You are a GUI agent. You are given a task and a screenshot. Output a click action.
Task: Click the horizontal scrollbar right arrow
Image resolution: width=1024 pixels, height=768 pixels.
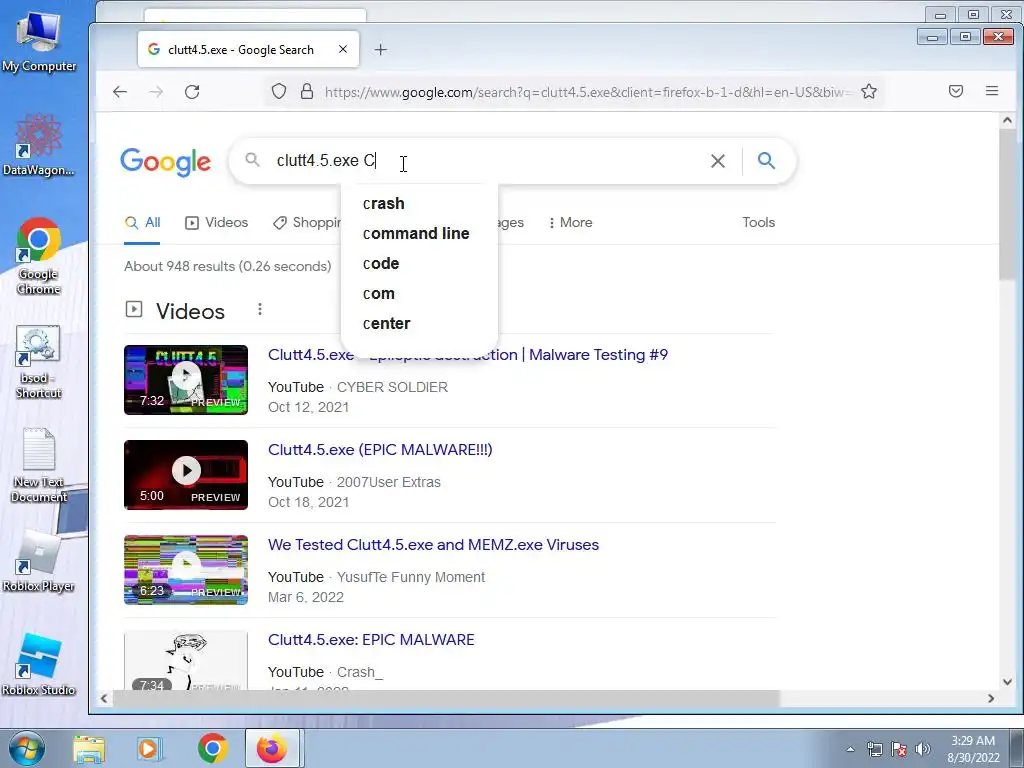pyautogui.click(x=991, y=698)
